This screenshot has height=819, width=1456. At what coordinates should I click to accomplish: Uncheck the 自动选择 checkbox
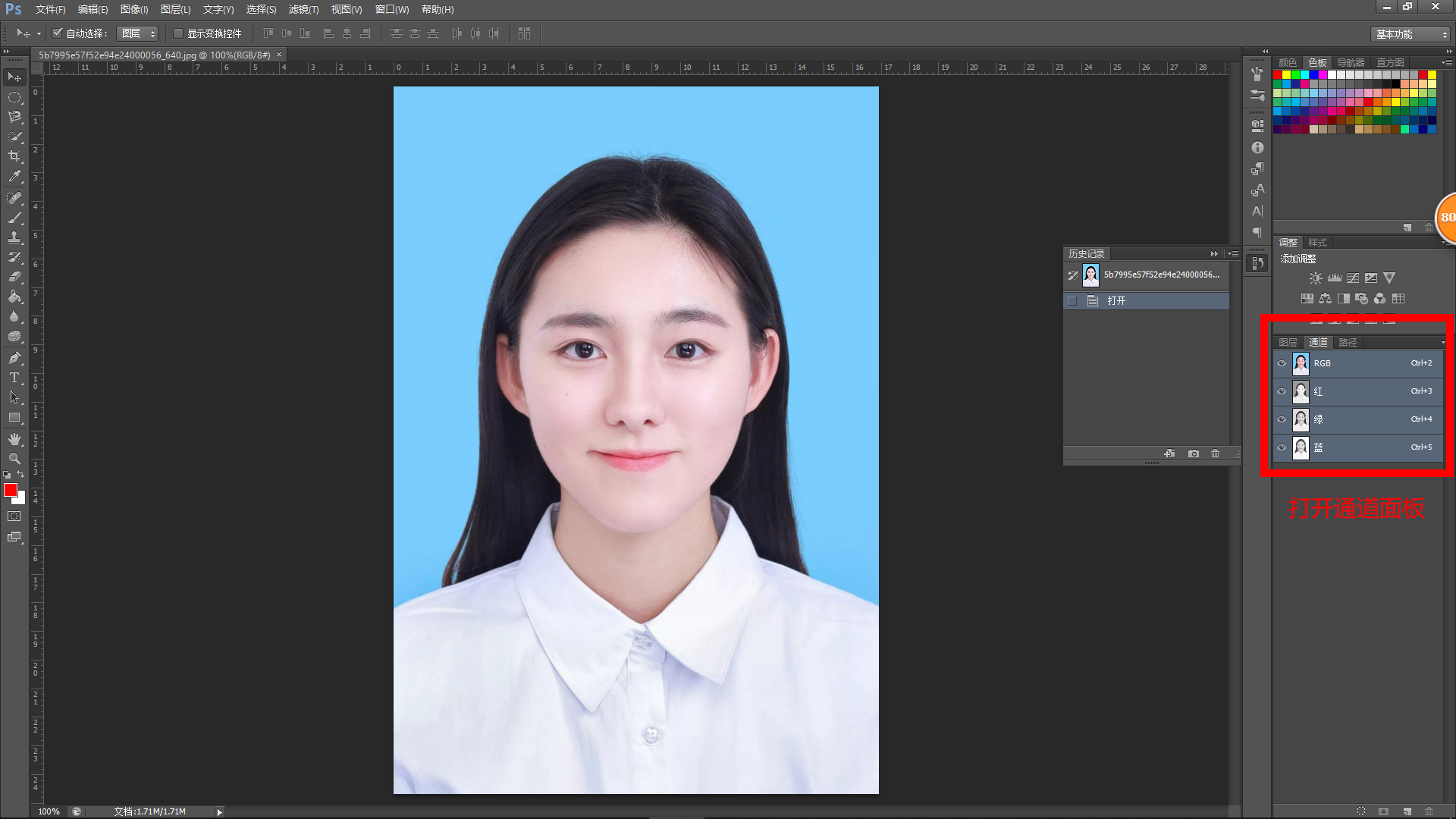pyautogui.click(x=58, y=33)
